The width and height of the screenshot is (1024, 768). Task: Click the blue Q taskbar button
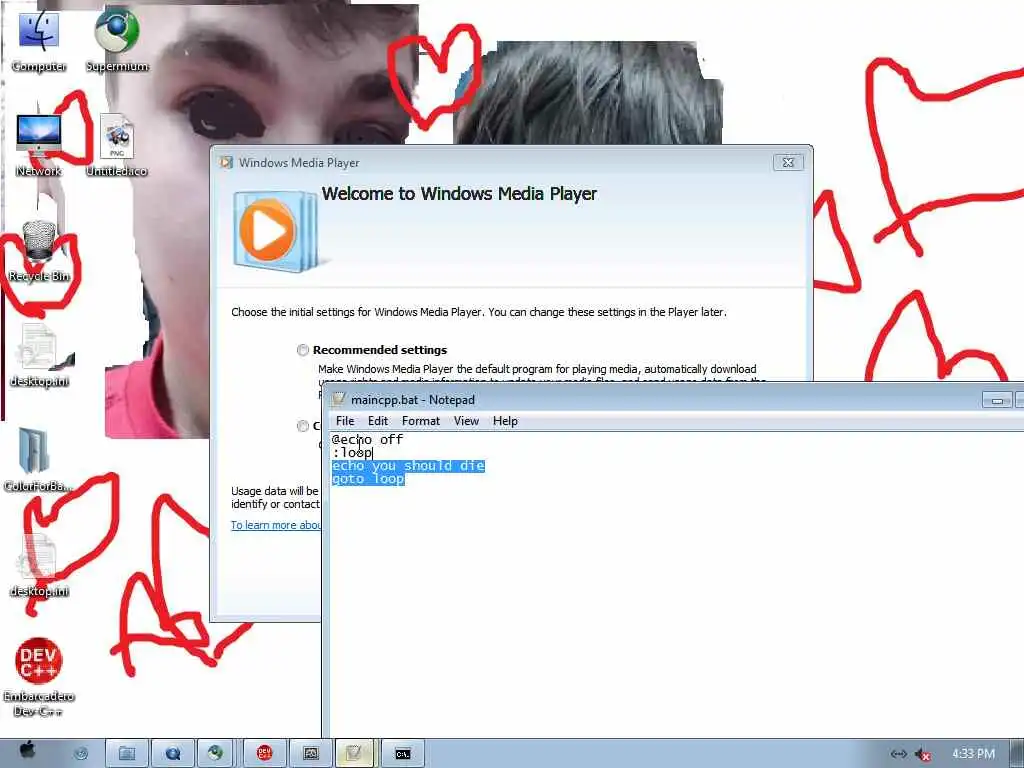point(173,754)
